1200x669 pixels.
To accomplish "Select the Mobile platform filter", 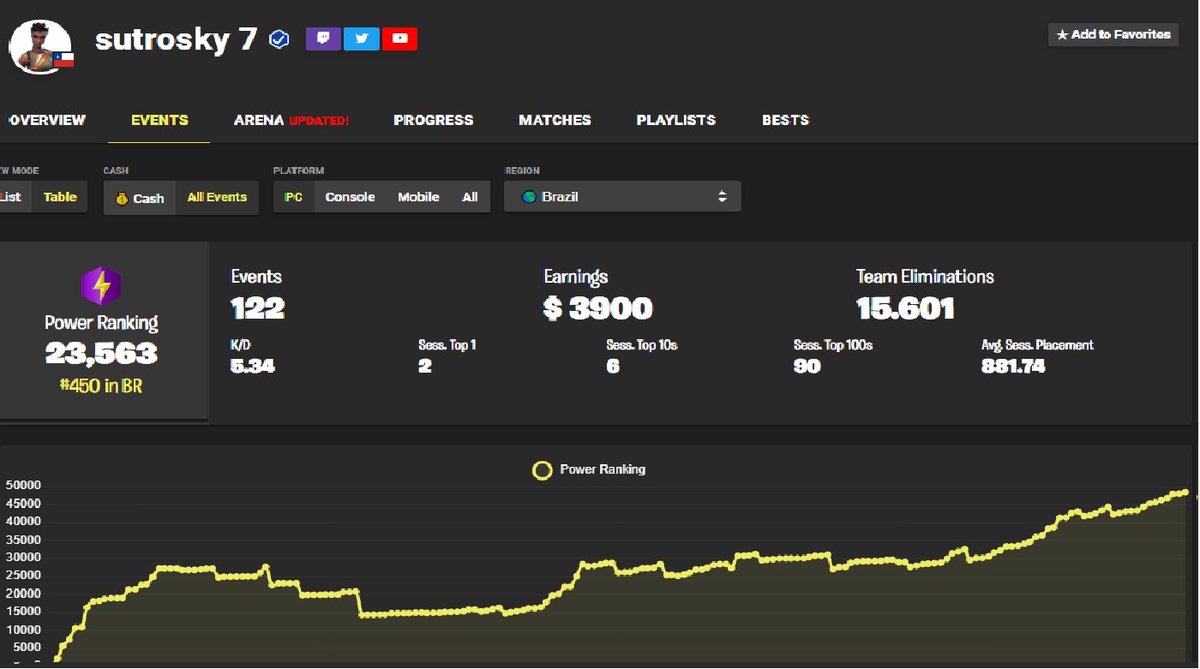I will pyautogui.click(x=418, y=197).
